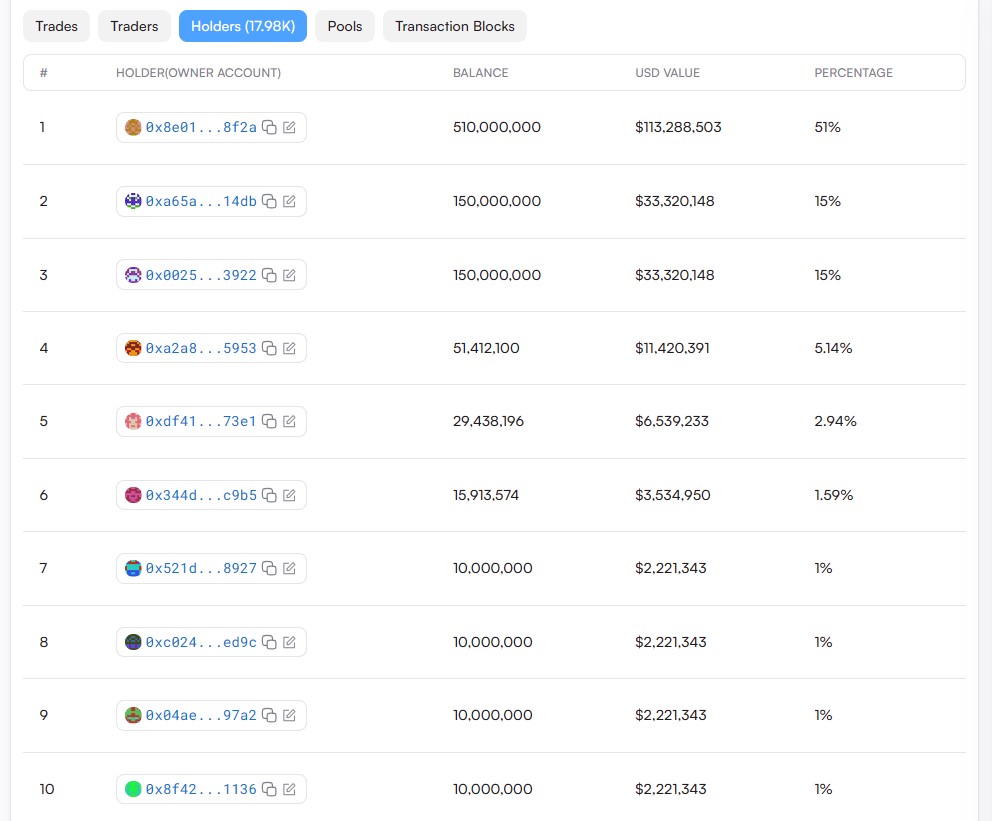Copy address 0xa2a8...5953
992x821 pixels.
pyautogui.click(x=269, y=348)
